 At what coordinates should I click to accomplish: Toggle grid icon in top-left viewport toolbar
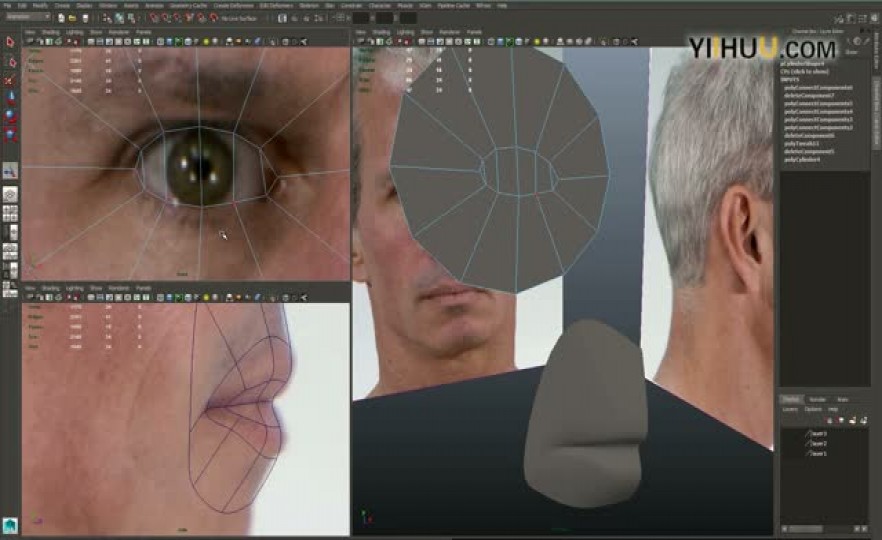pyautogui.click(x=91, y=42)
